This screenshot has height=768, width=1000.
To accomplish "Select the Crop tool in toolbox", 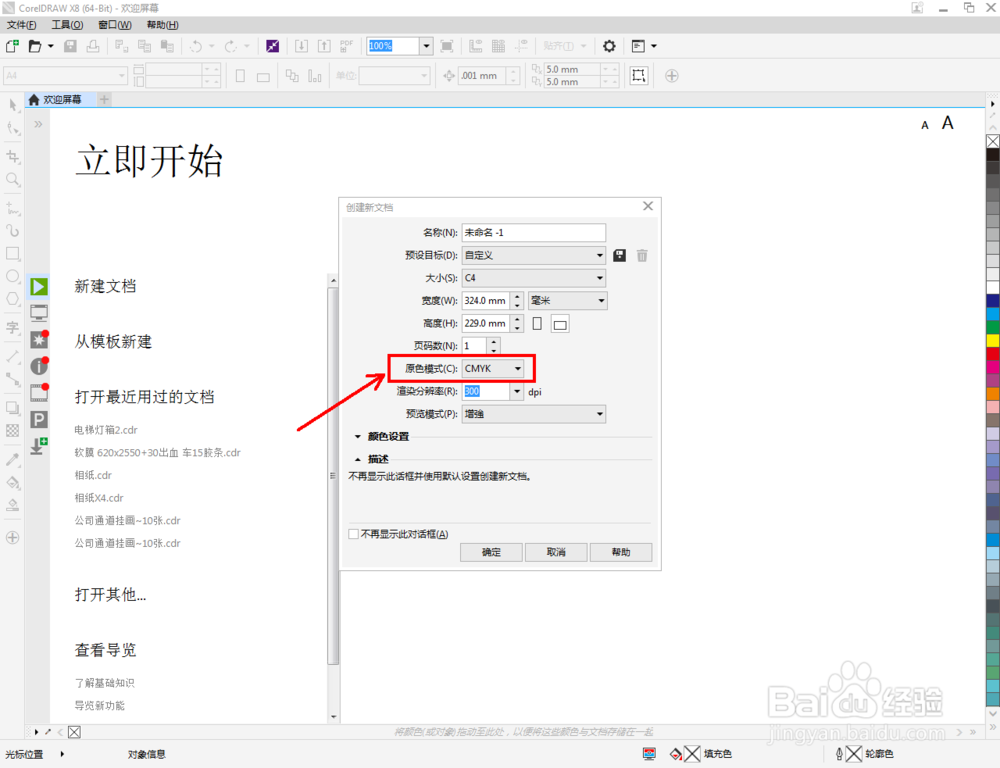I will [13, 156].
